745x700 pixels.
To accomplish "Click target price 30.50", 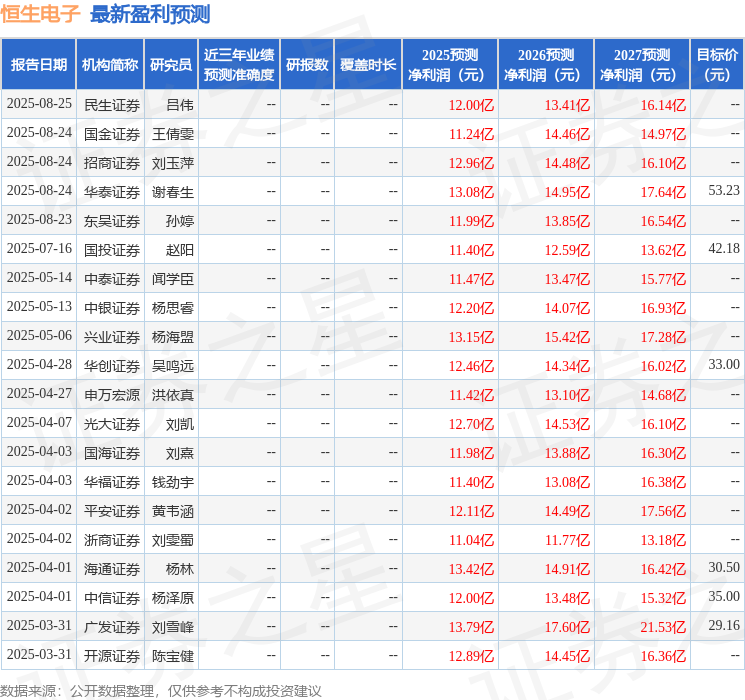I will (724, 567).
